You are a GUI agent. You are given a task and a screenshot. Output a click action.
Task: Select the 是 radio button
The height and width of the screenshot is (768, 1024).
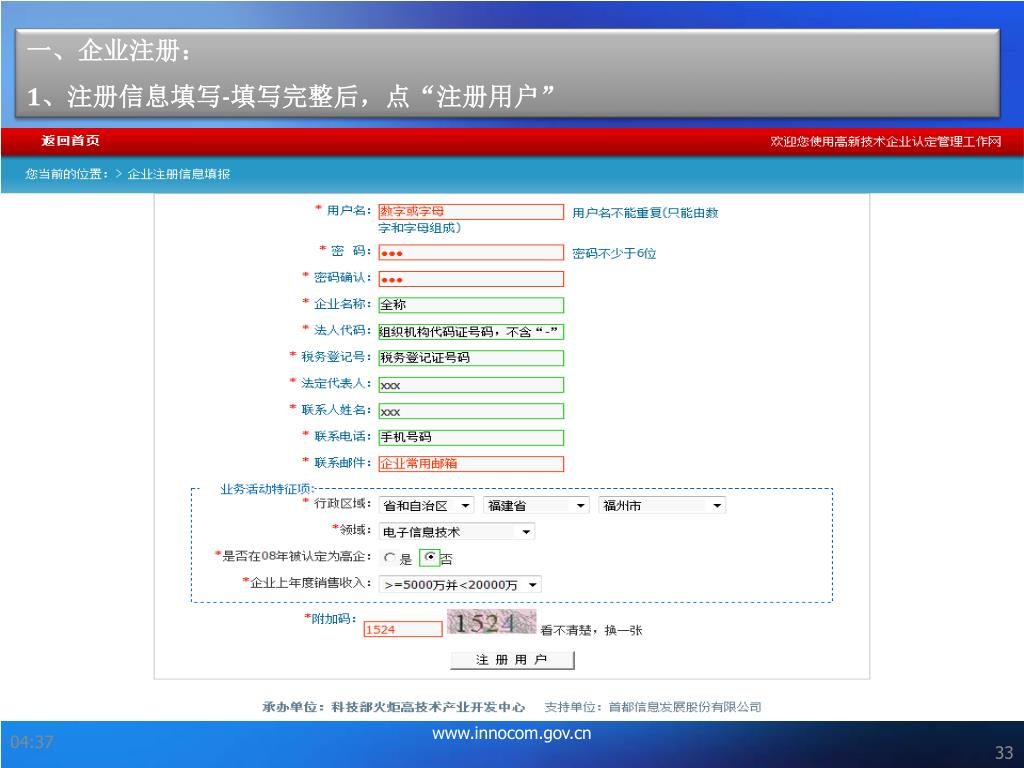(x=390, y=559)
